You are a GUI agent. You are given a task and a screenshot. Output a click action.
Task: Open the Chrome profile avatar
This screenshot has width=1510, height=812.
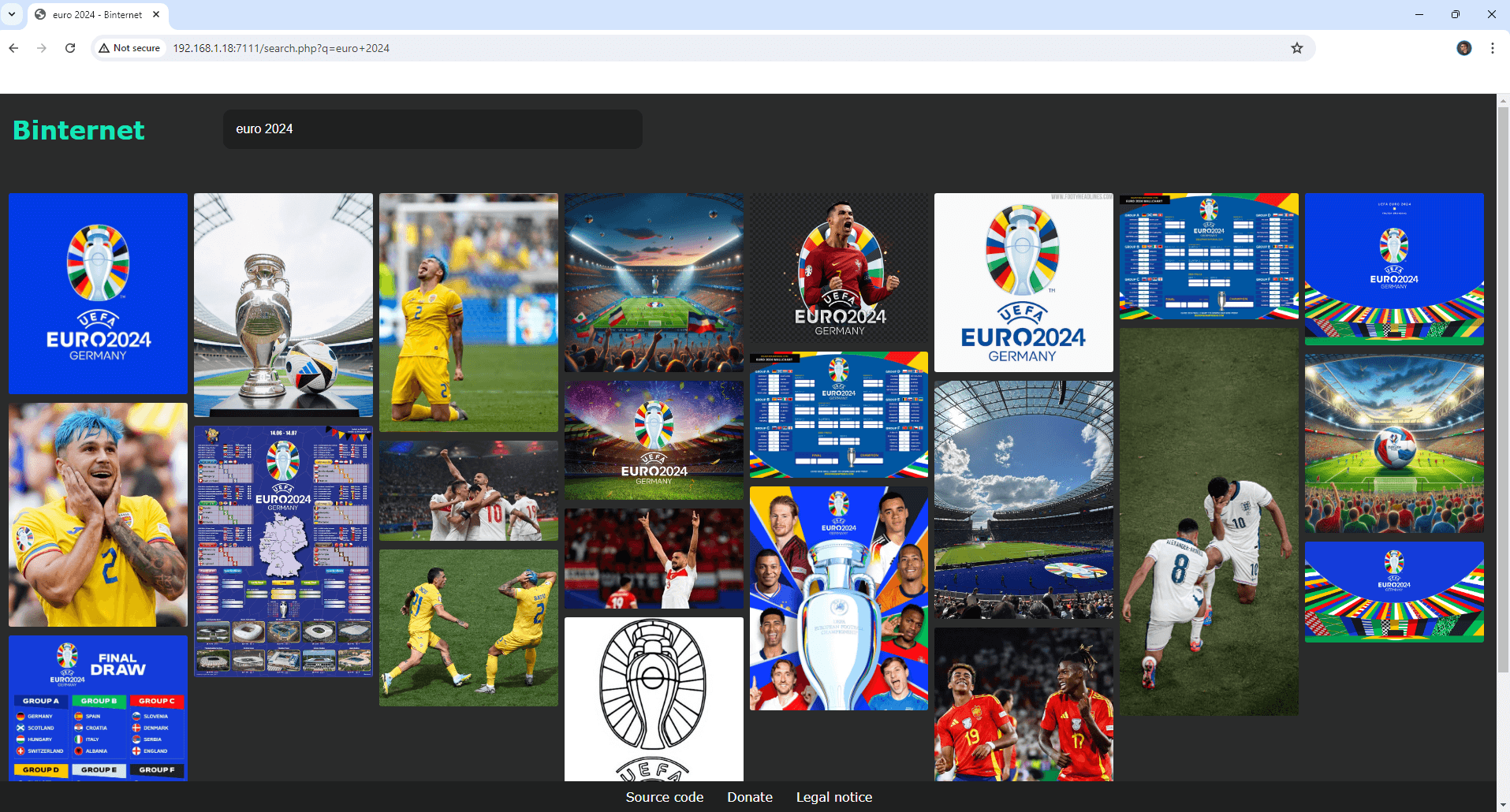pos(1464,48)
